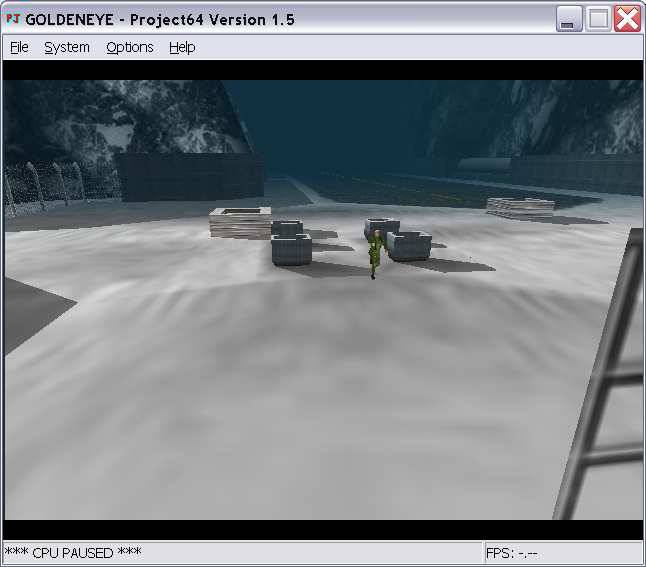Image resolution: width=646 pixels, height=567 pixels.
Task: Open the Options menu
Action: click(x=130, y=47)
